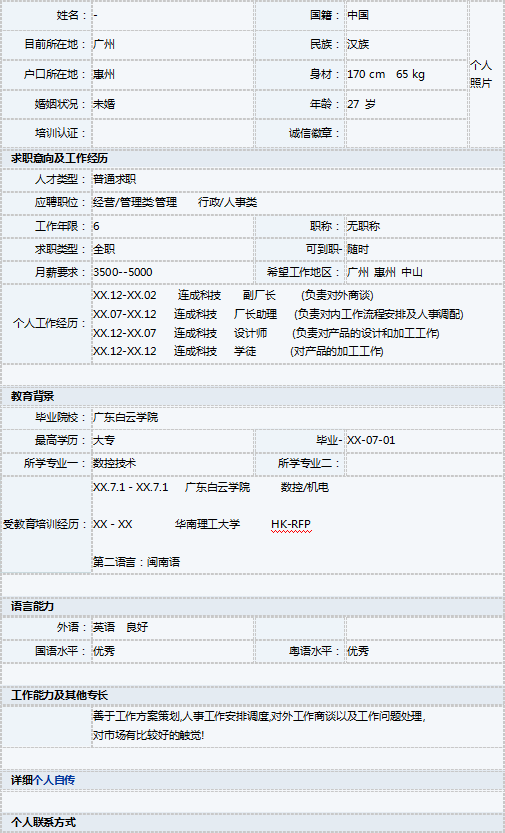Image resolution: width=505 pixels, height=833 pixels.
Task: Click the 行政/人事类 position text
Action: (227, 202)
